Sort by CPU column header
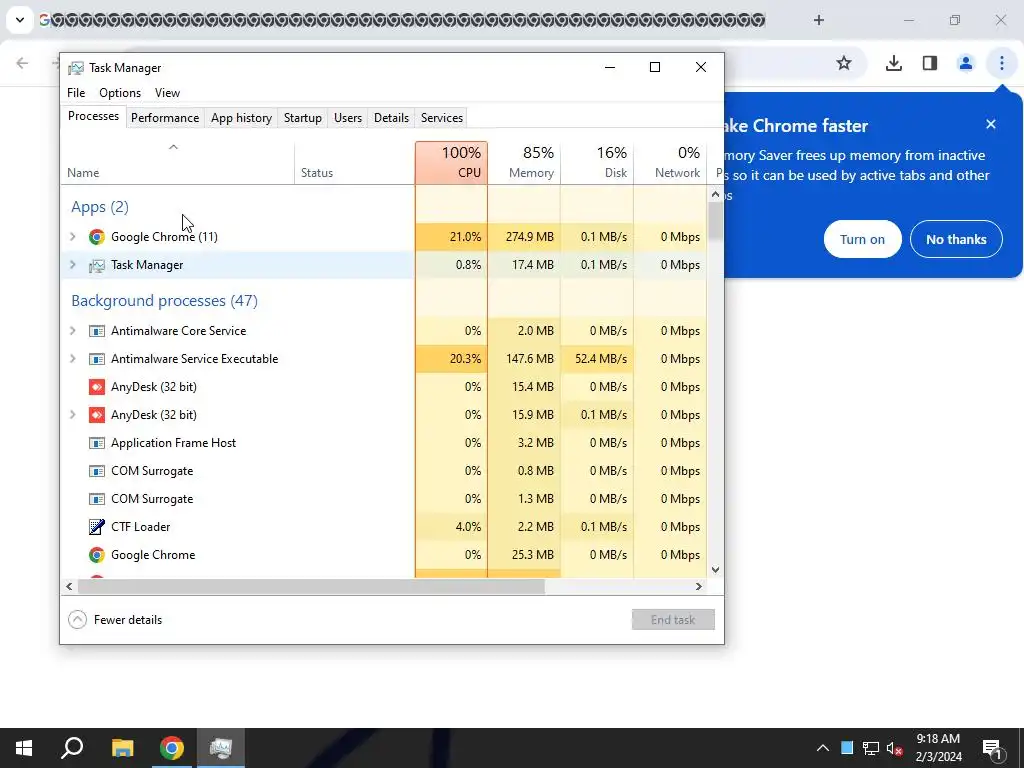The width and height of the screenshot is (1024, 768). pyautogui.click(x=451, y=163)
